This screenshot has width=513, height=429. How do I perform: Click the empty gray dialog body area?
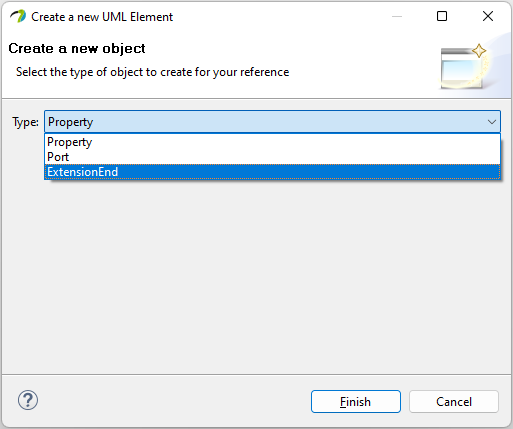(x=256, y=277)
